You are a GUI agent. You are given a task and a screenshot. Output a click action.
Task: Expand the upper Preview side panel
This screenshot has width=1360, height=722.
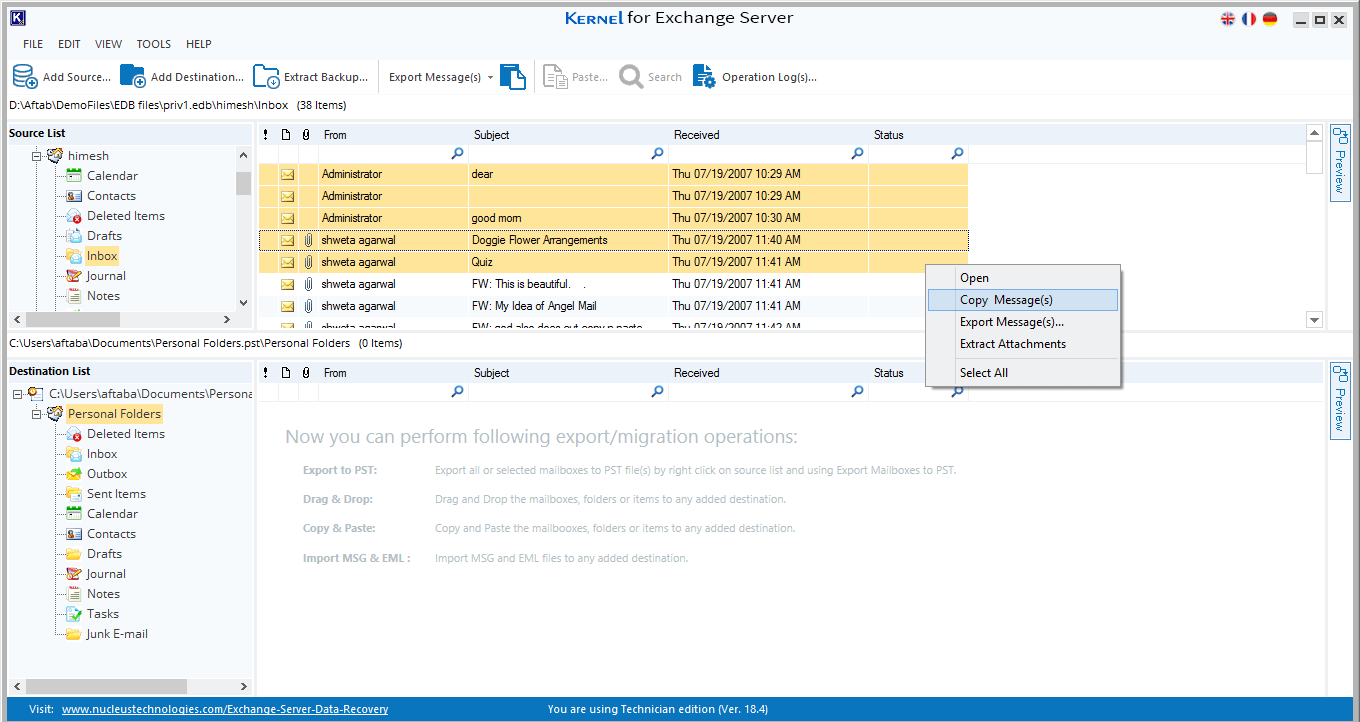[x=1340, y=162]
